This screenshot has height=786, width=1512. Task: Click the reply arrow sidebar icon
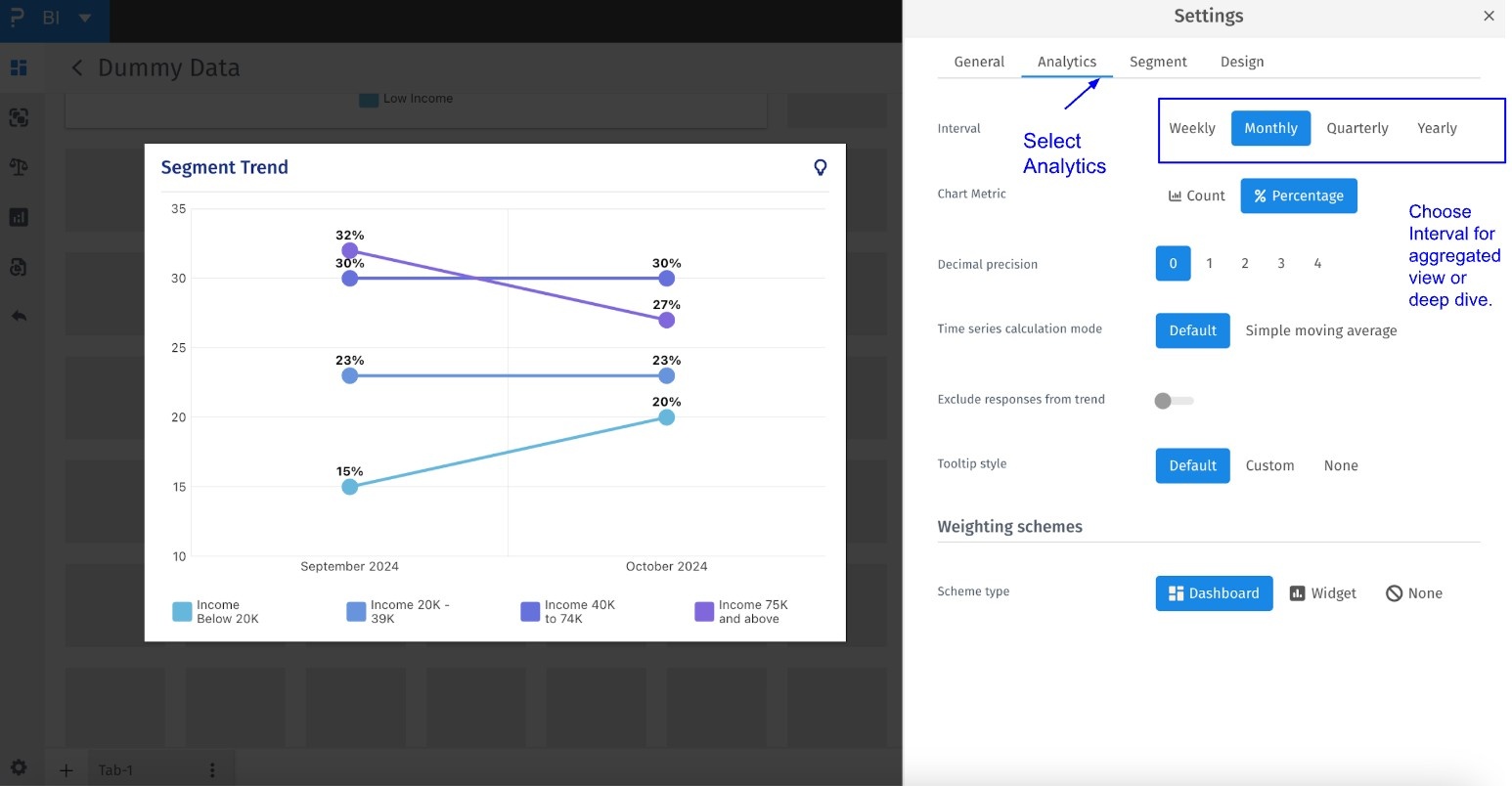19,316
